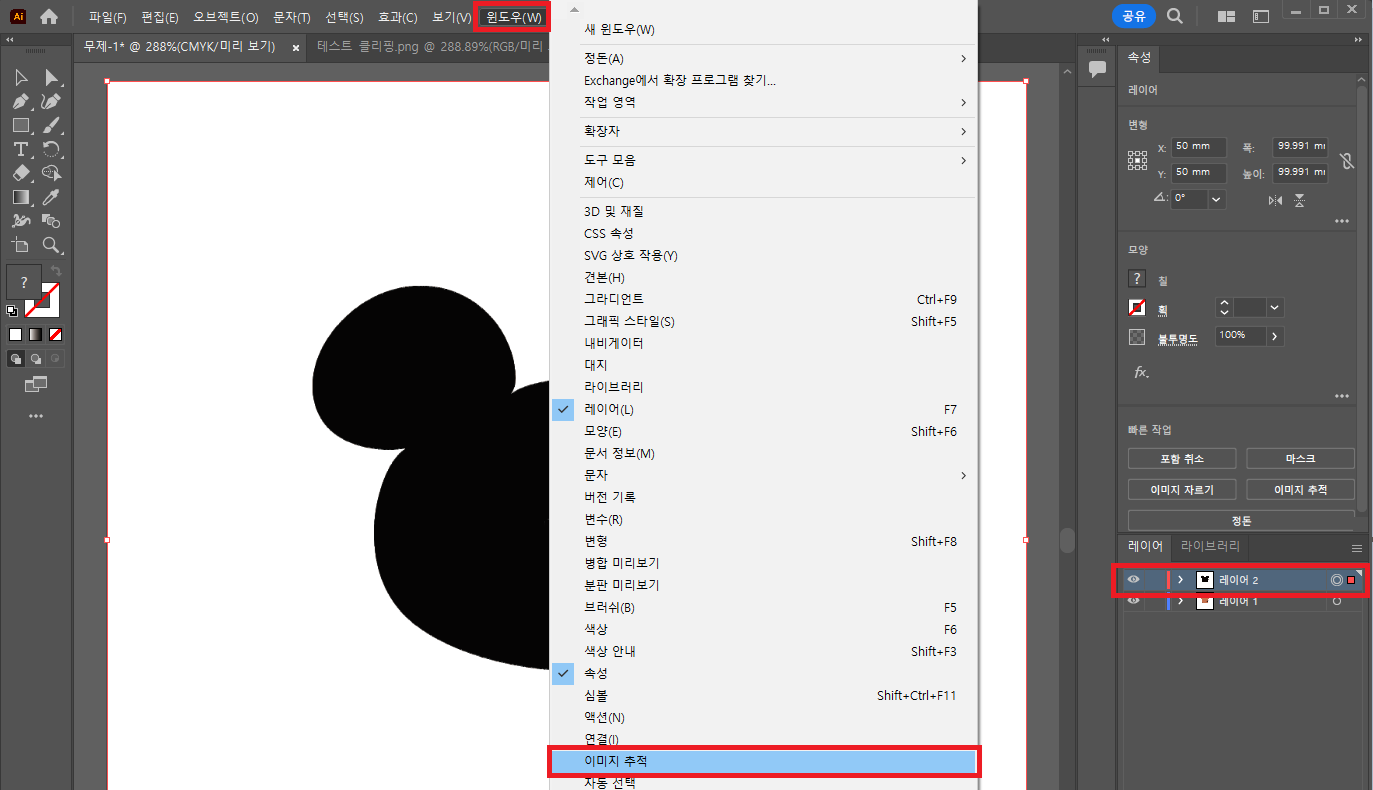Choose the Paintbrush tool
The image size is (1373, 790).
coord(51,126)
